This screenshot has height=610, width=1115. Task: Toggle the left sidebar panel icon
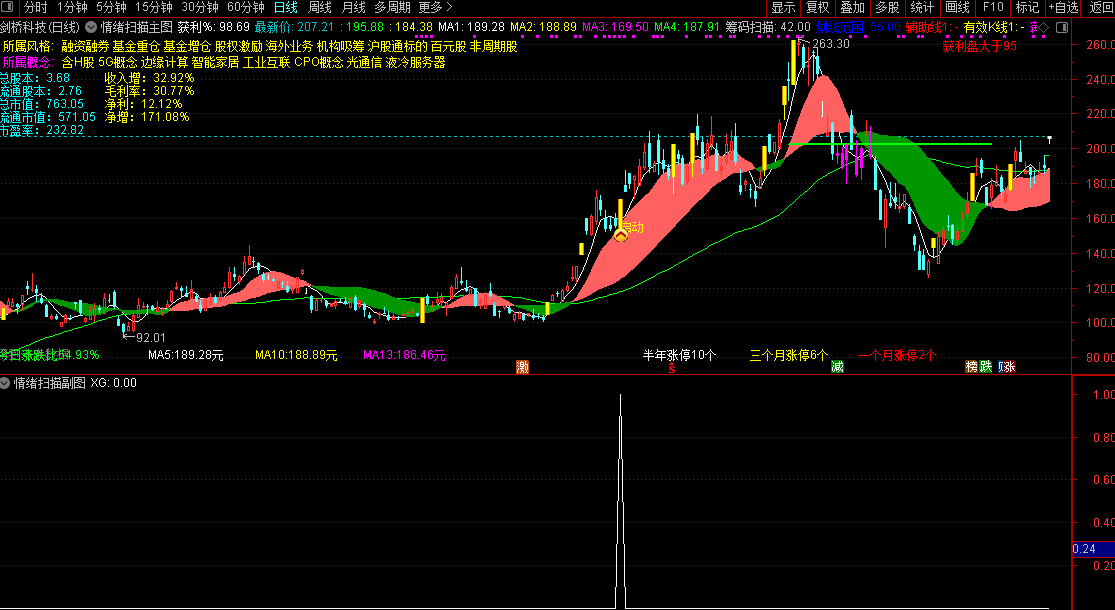point(9,8)
